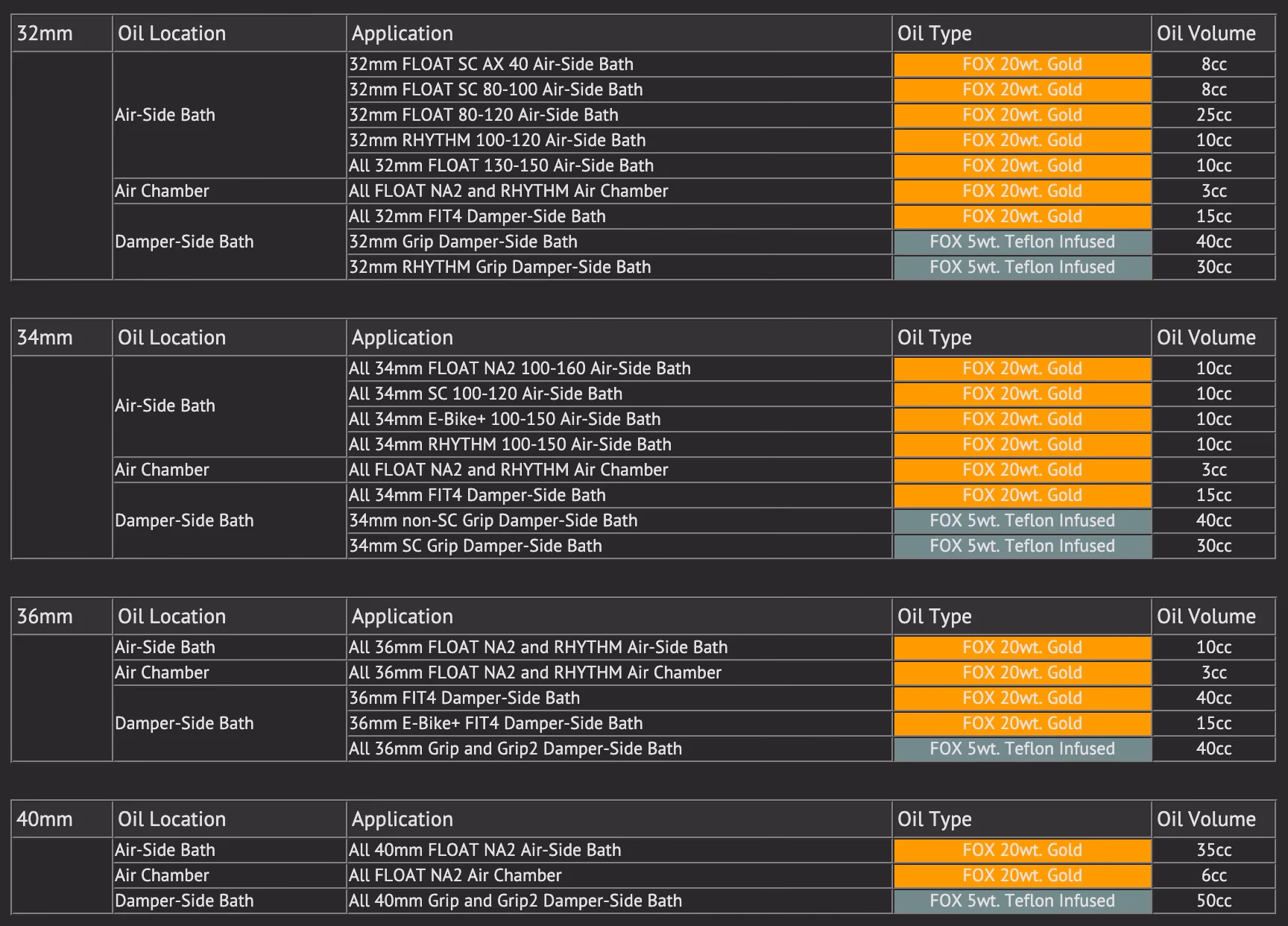1288x926 pixels.
Task: Click orange FOX 20wt. Gold cell for 32mm FLOAT 80-120
Action: [1022, 115]
